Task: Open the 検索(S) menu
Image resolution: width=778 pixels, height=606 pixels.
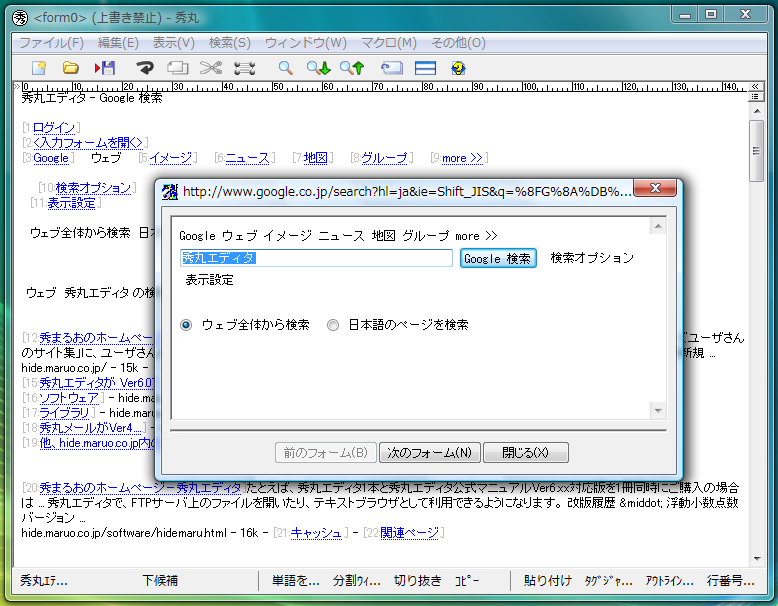Action: tap(230, 43)
